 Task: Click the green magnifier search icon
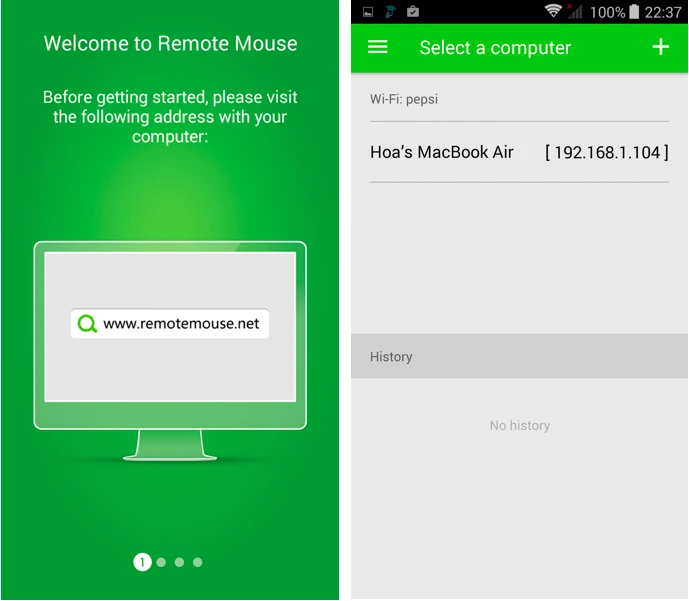point(88,323)
